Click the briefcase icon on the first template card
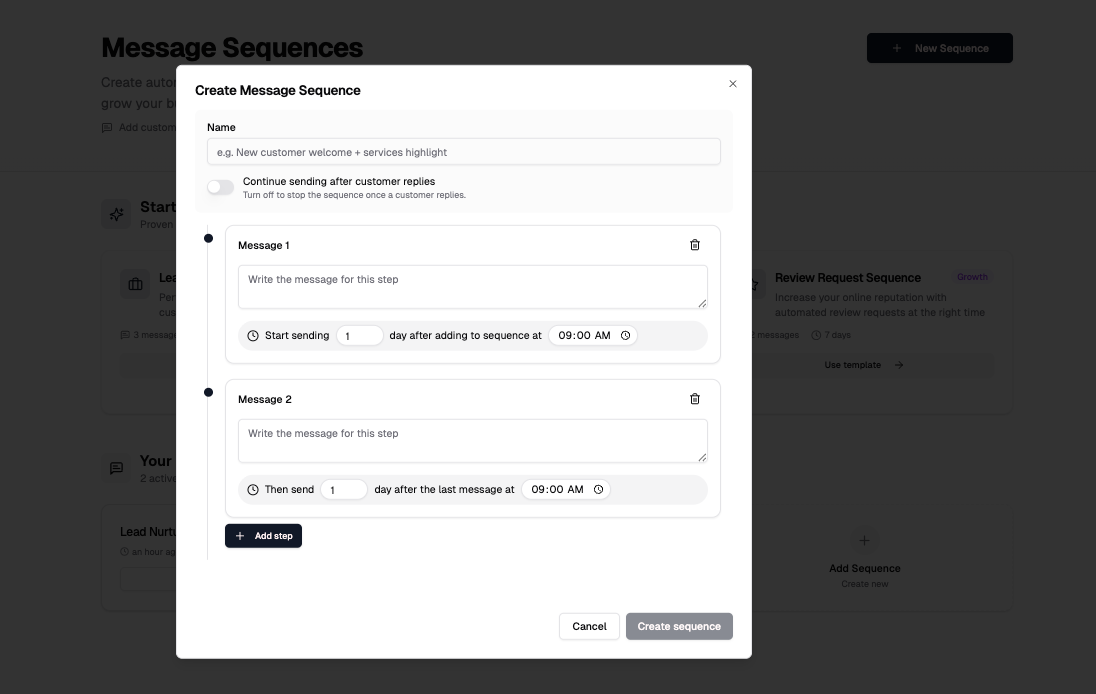The width and height of the screenshot is (1096, 694). (x=135, y=284)
